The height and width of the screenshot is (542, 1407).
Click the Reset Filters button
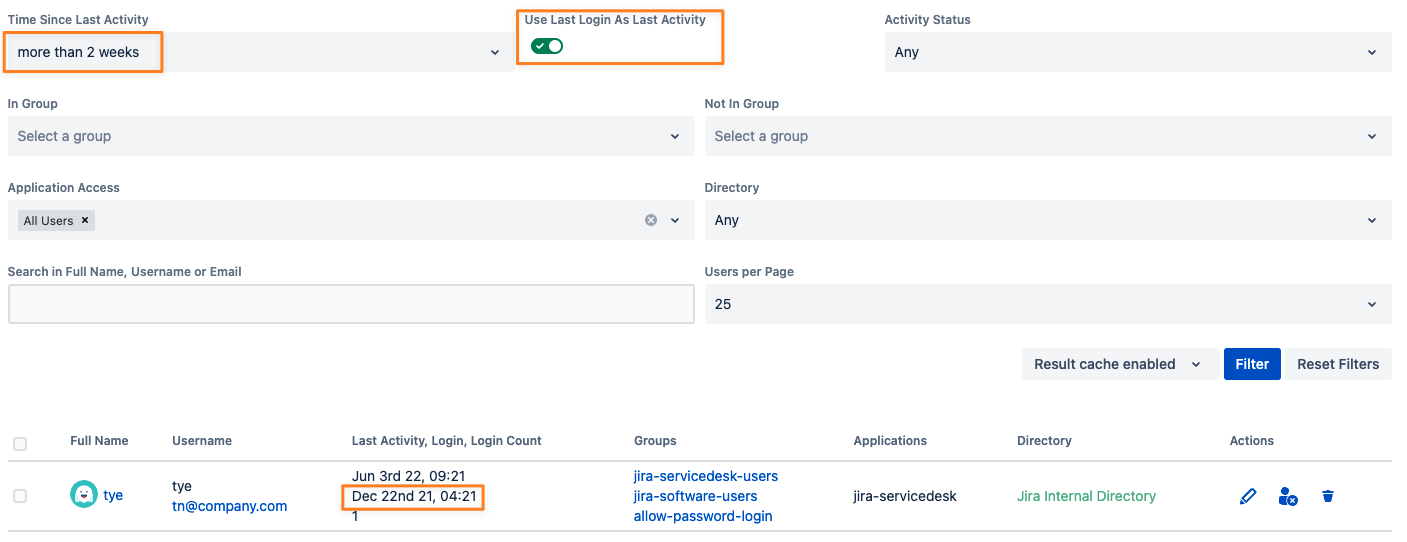tap(1337, 364)
